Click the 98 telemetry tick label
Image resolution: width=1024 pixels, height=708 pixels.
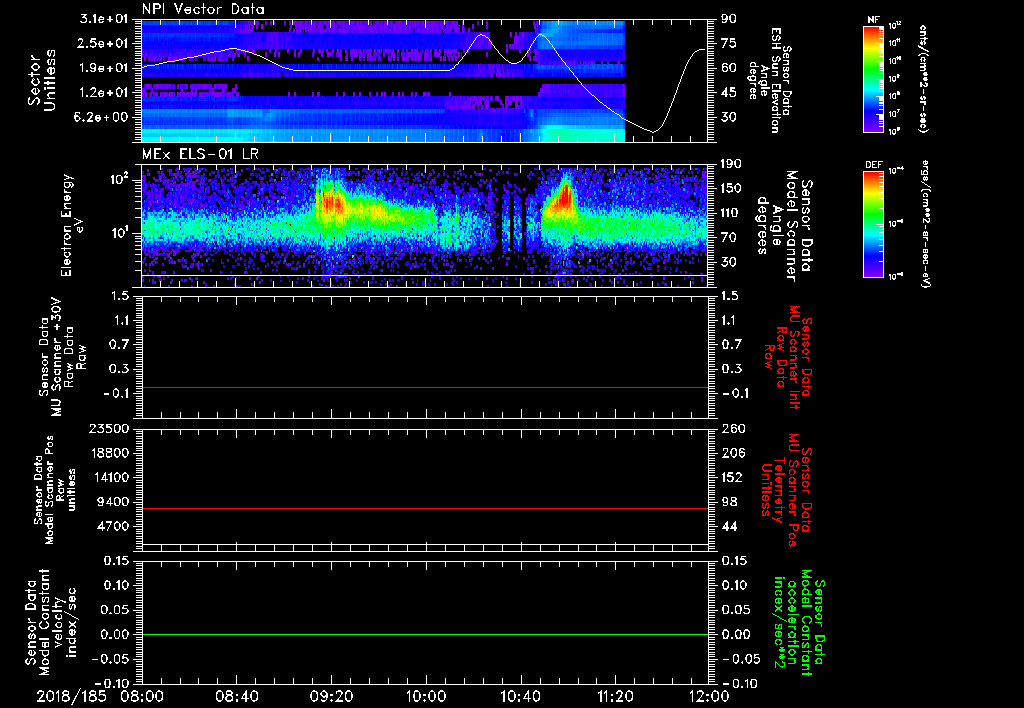[729, 502]
